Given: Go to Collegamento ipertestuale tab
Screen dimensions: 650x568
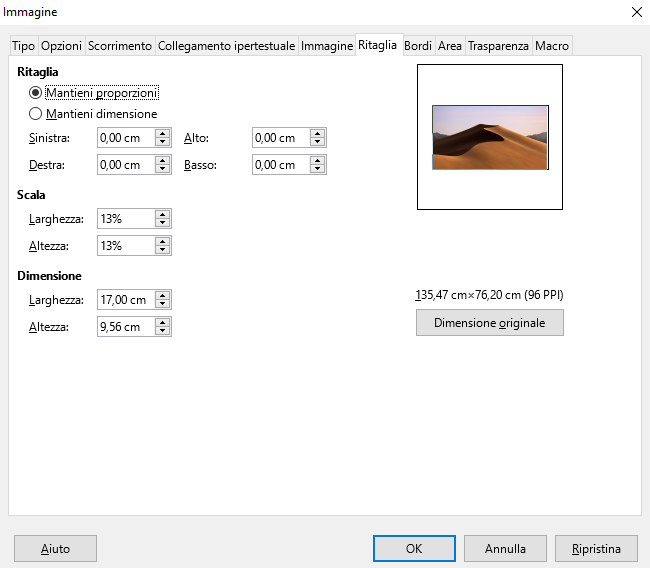Looking at the screenshot, I should pyautogui.click(x=226, y=46).
